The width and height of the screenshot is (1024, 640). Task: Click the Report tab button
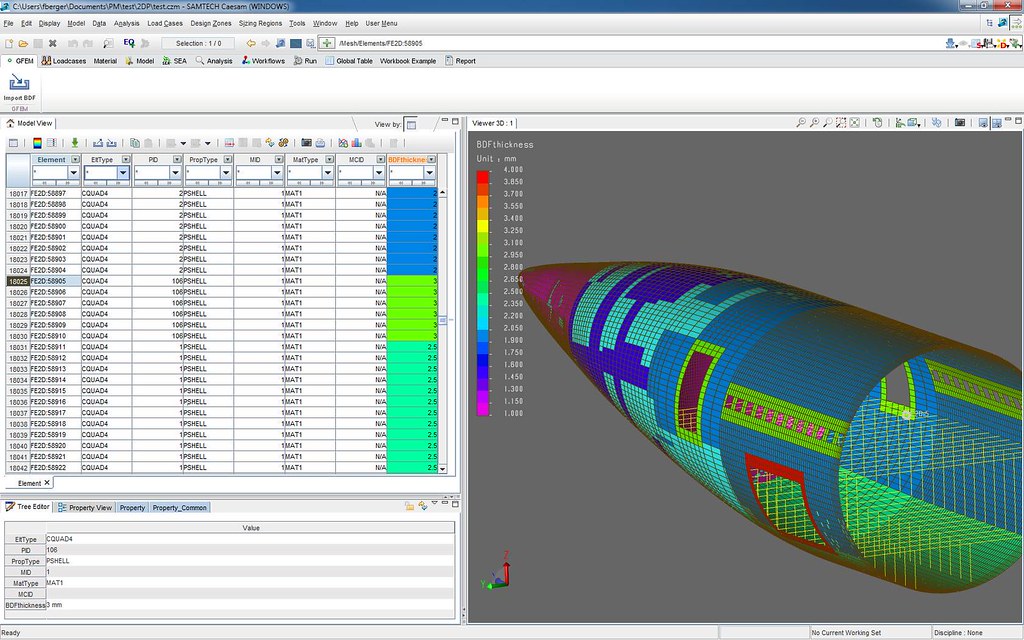(460, 61)
